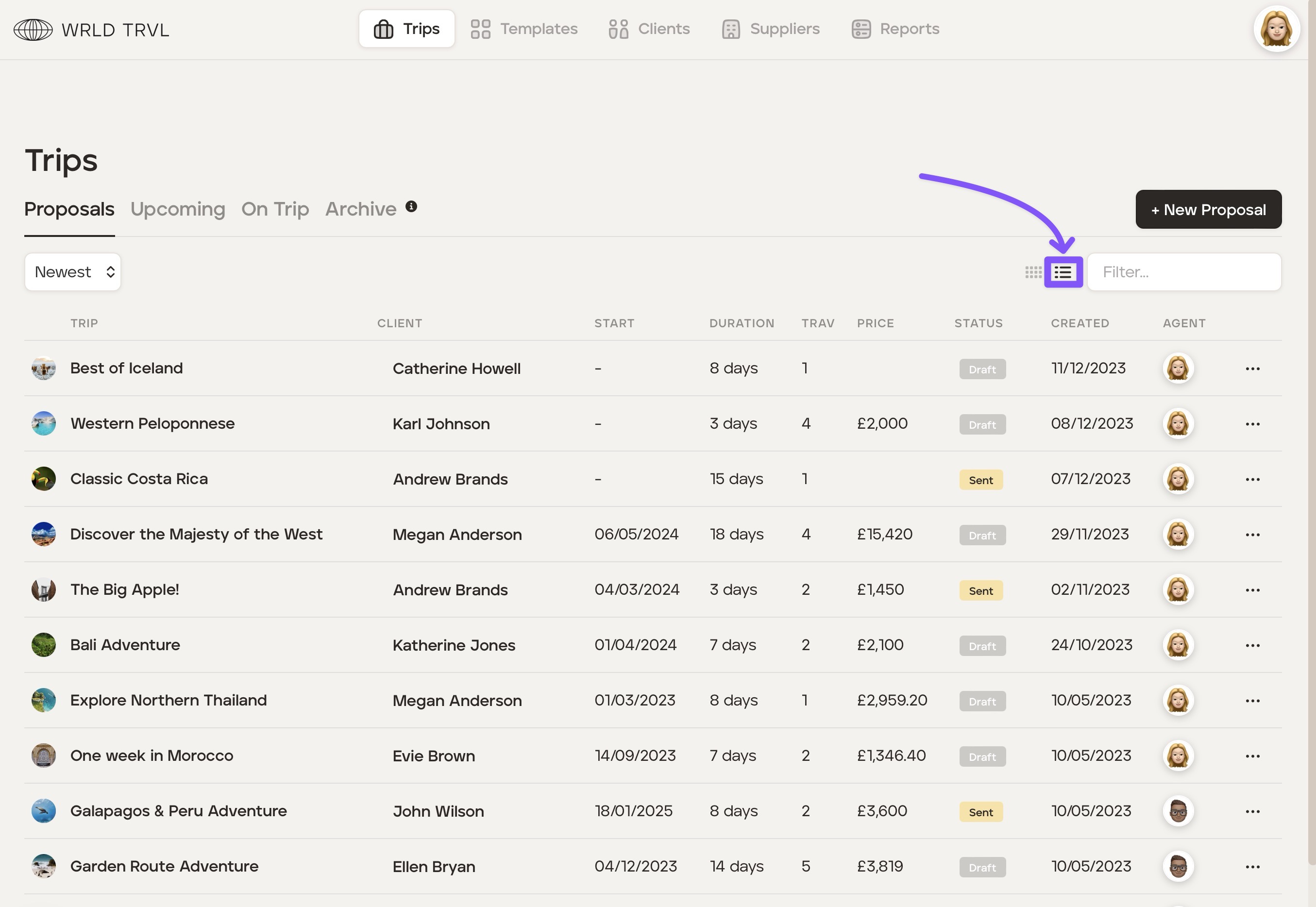Switch to grid view
The image size is (1316, 907).
point(1033,272)
